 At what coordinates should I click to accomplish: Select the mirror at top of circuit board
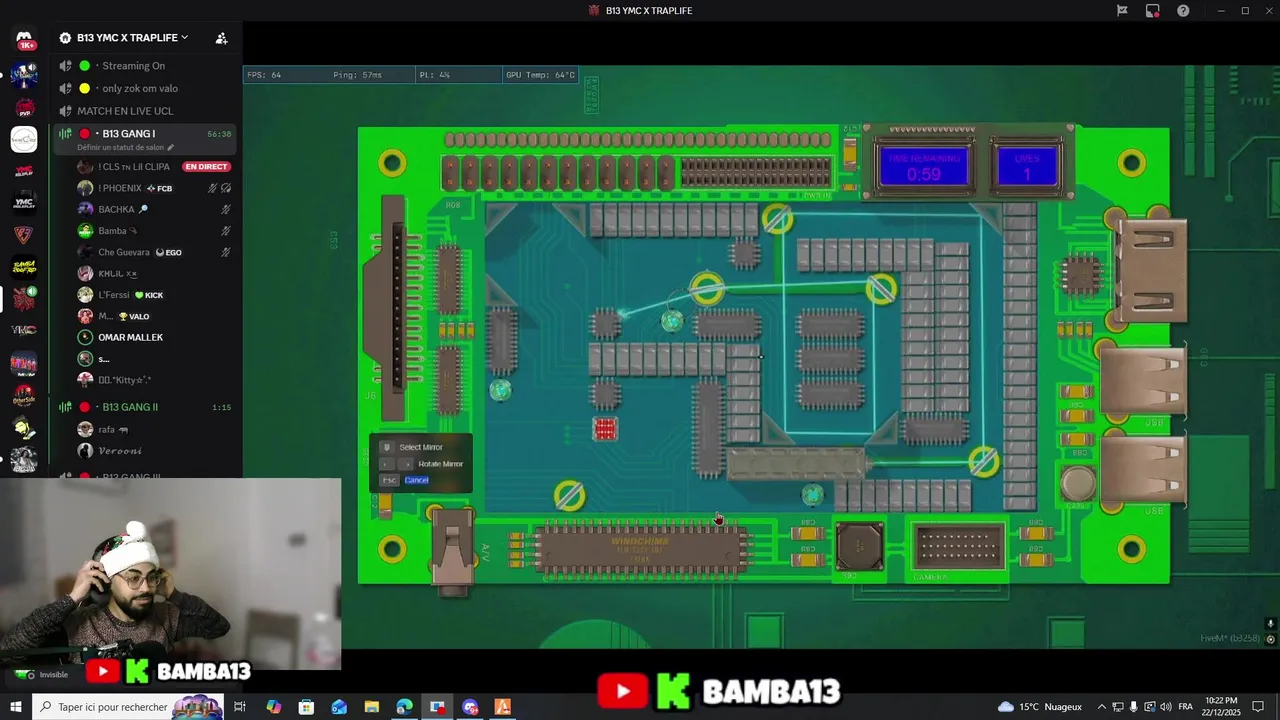(777, 218)
